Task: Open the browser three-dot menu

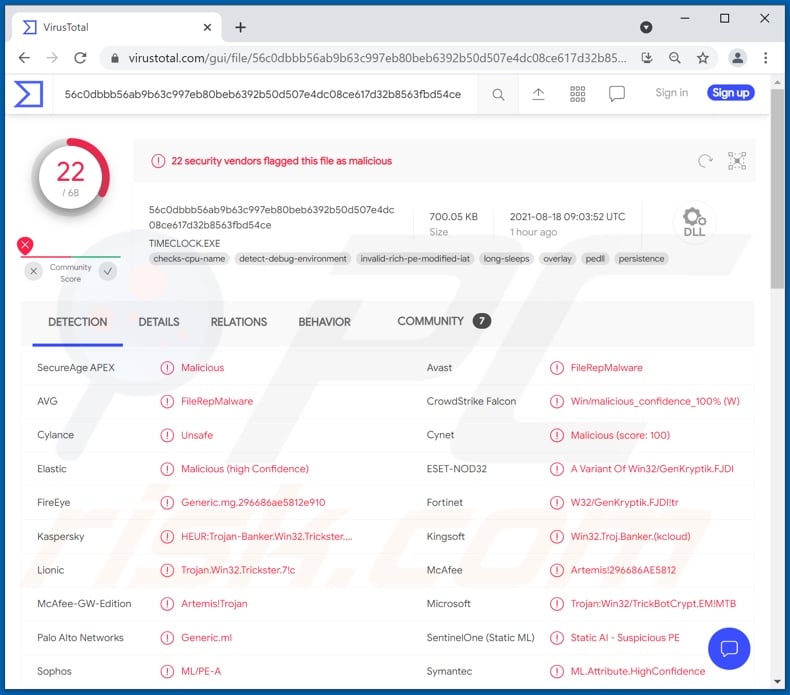Action: point(765,58)
